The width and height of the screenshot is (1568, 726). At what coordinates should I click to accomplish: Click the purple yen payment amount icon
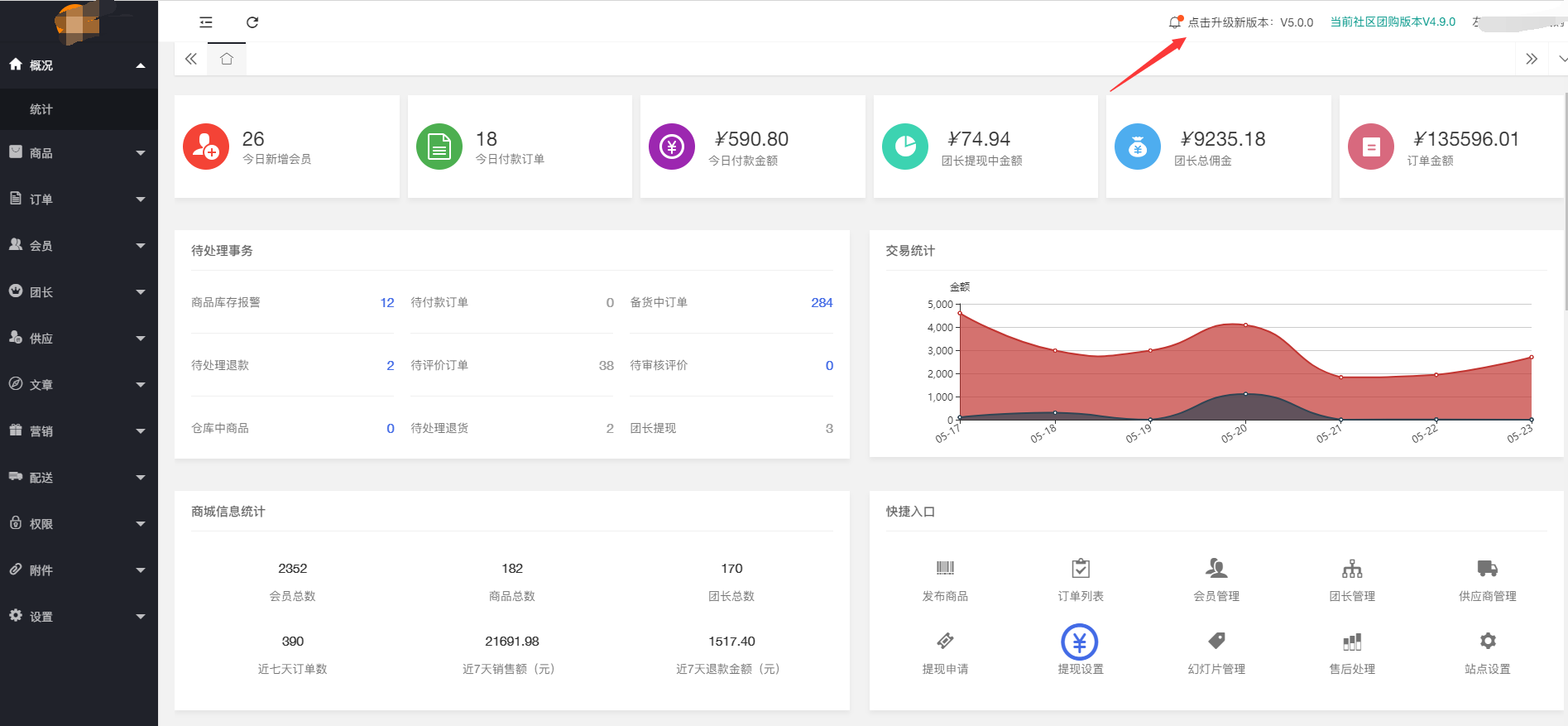[672, 147]
